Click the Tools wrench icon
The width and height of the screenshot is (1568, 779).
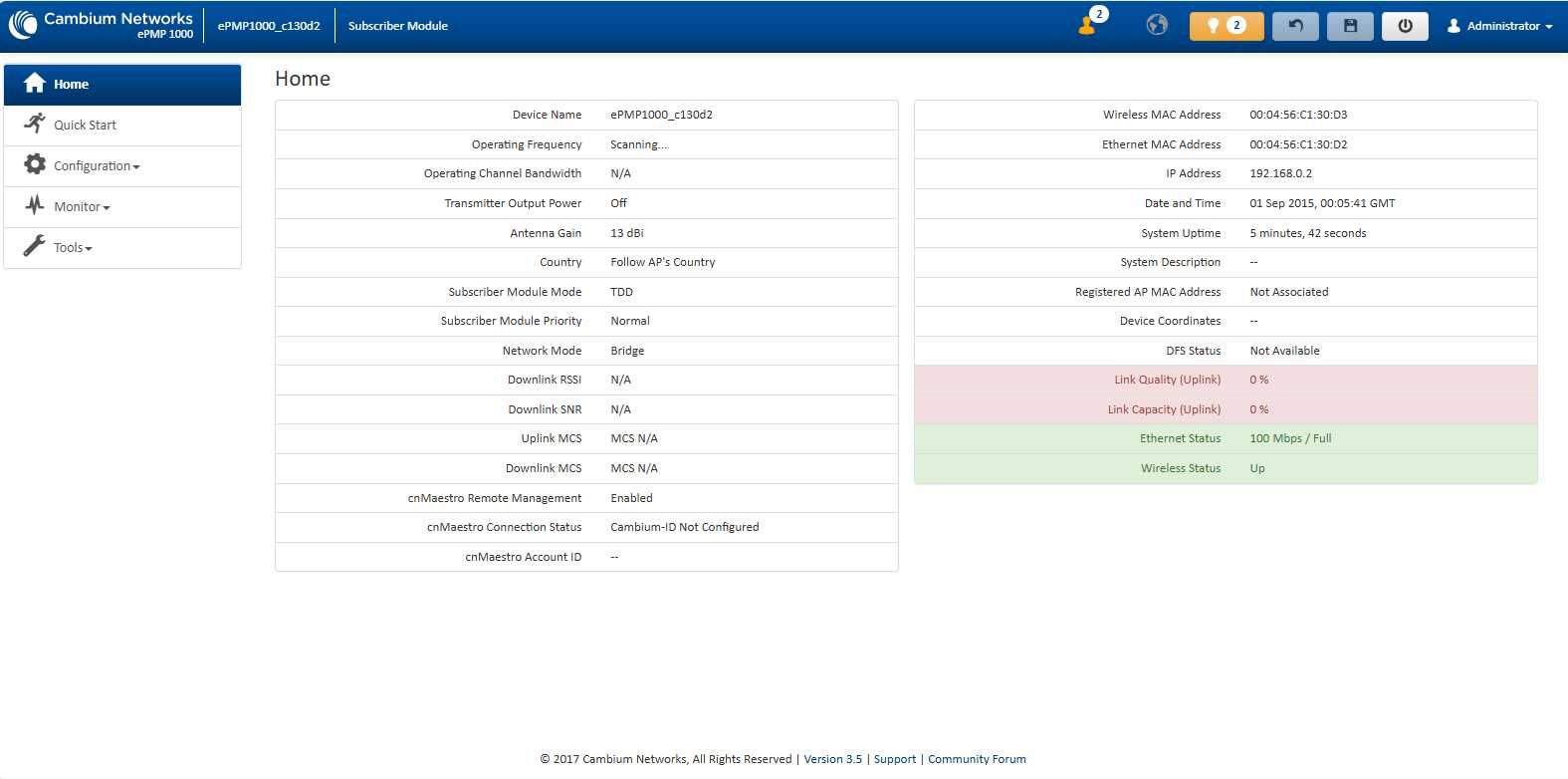pos(35,246)
